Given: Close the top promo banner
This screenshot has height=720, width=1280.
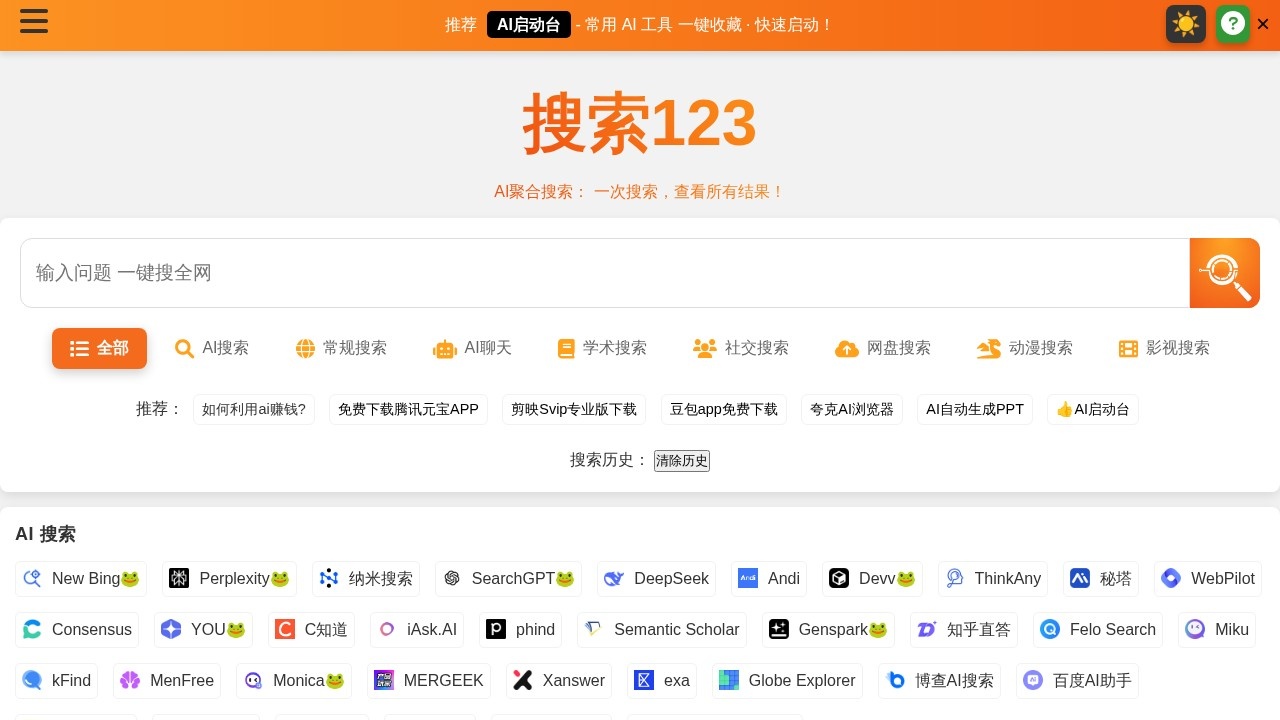Looking at the screenshot, I should coord(1263,24).
